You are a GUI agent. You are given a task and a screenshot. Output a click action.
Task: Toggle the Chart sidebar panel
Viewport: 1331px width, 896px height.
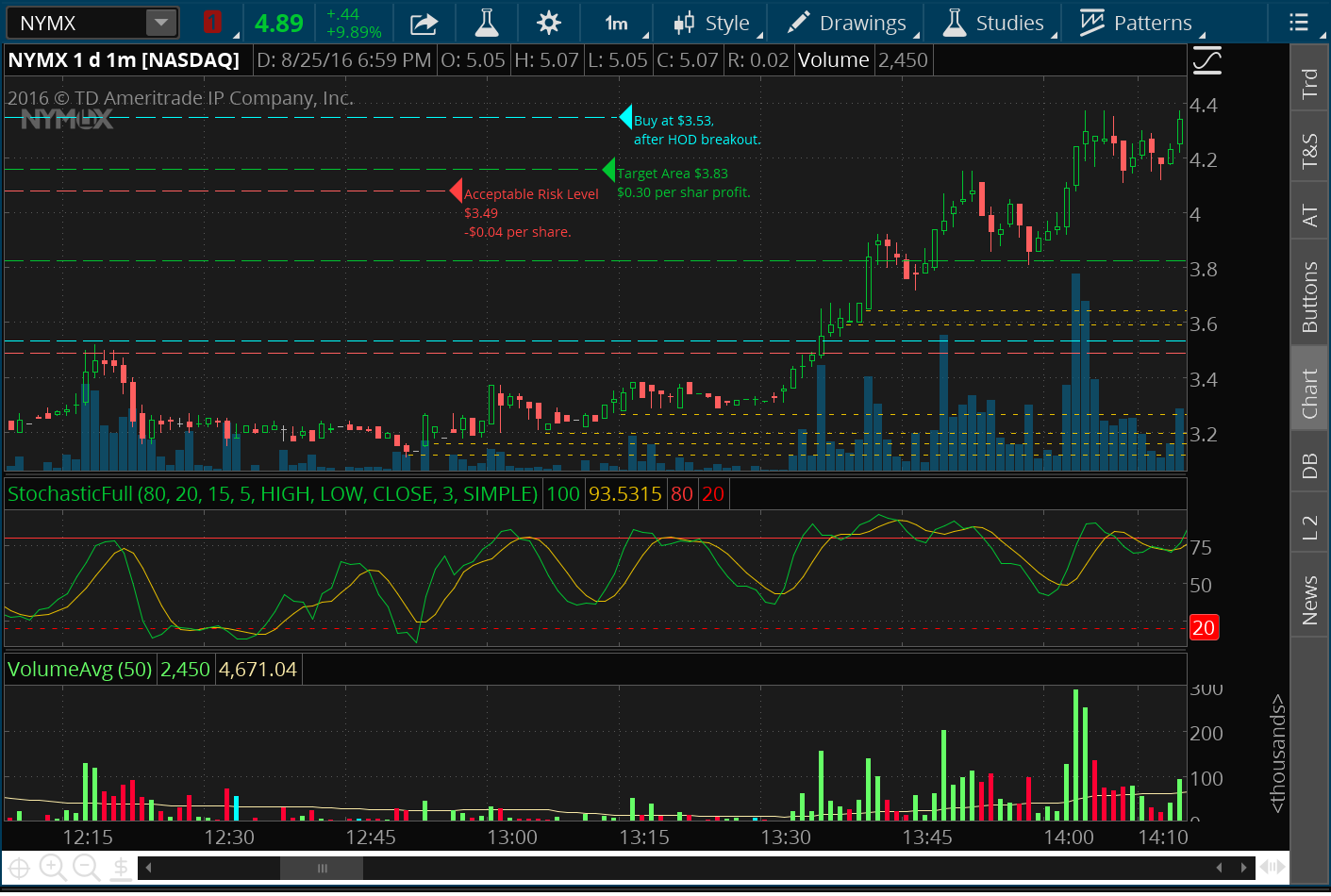click(x=1309, y=392)
